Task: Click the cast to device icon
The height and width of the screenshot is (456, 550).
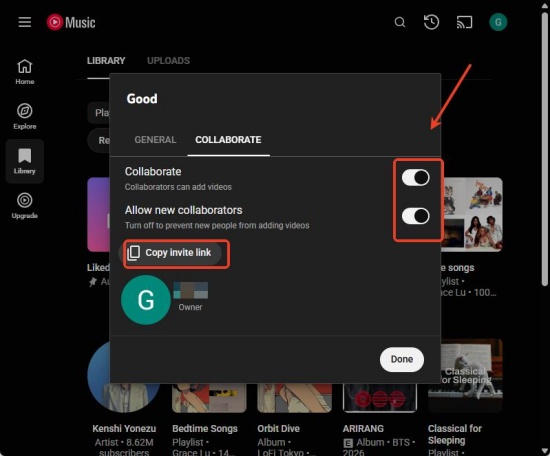Action: tap(464, 22)
